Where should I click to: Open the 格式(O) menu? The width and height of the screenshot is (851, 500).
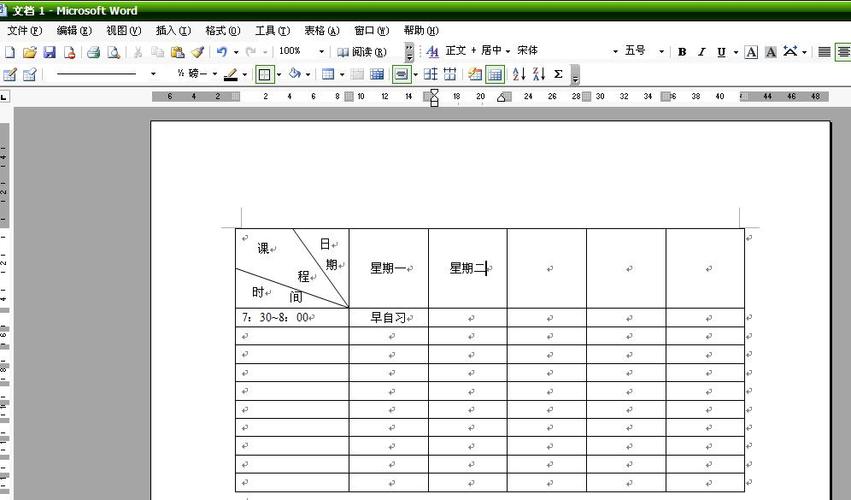(223, 30)
